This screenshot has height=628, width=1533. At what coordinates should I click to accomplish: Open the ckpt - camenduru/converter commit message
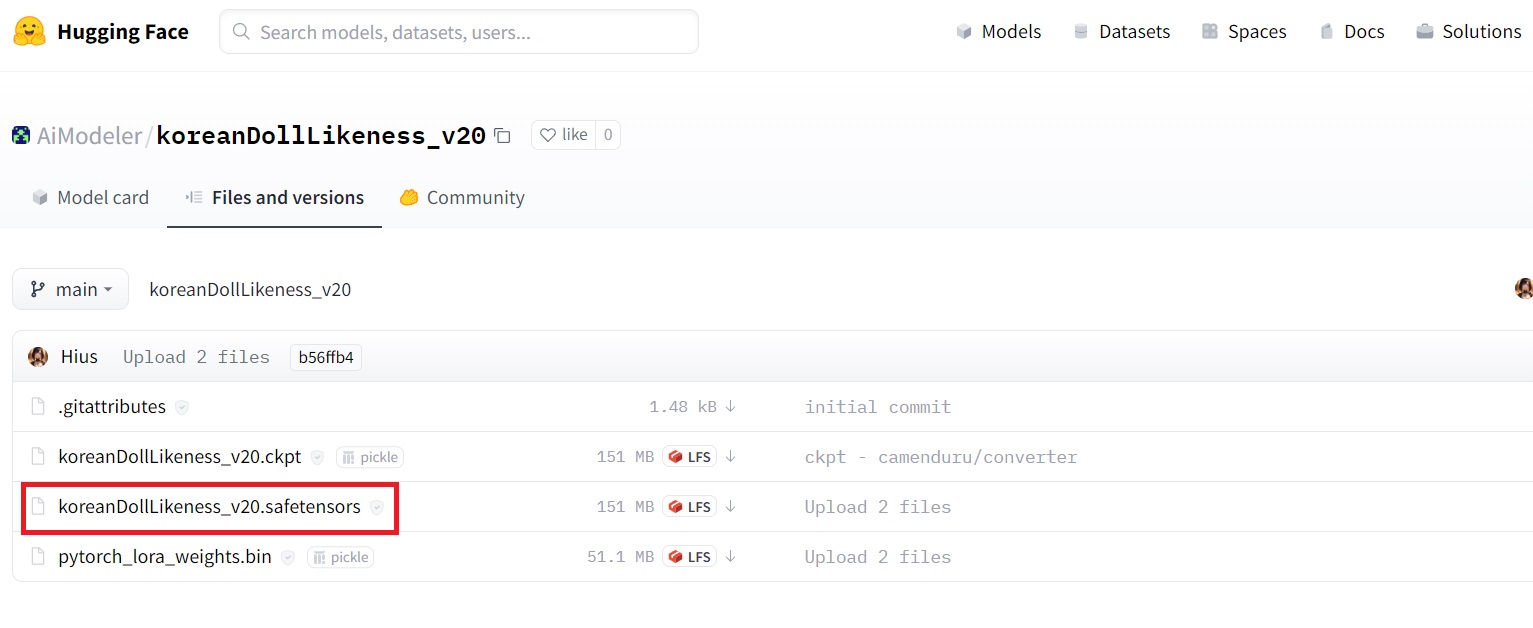coord(941,457)
